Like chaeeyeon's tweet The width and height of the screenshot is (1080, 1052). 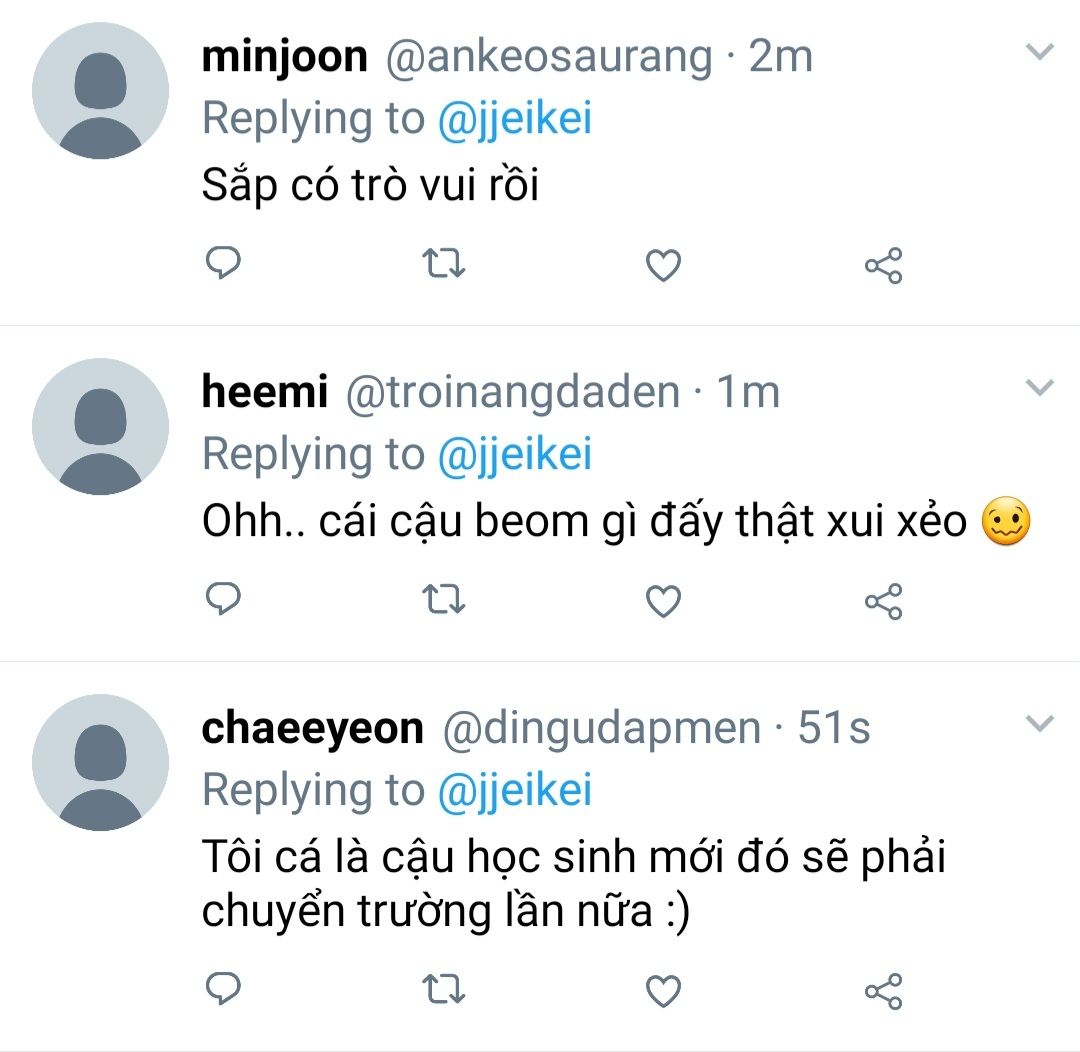coord(663,991)
